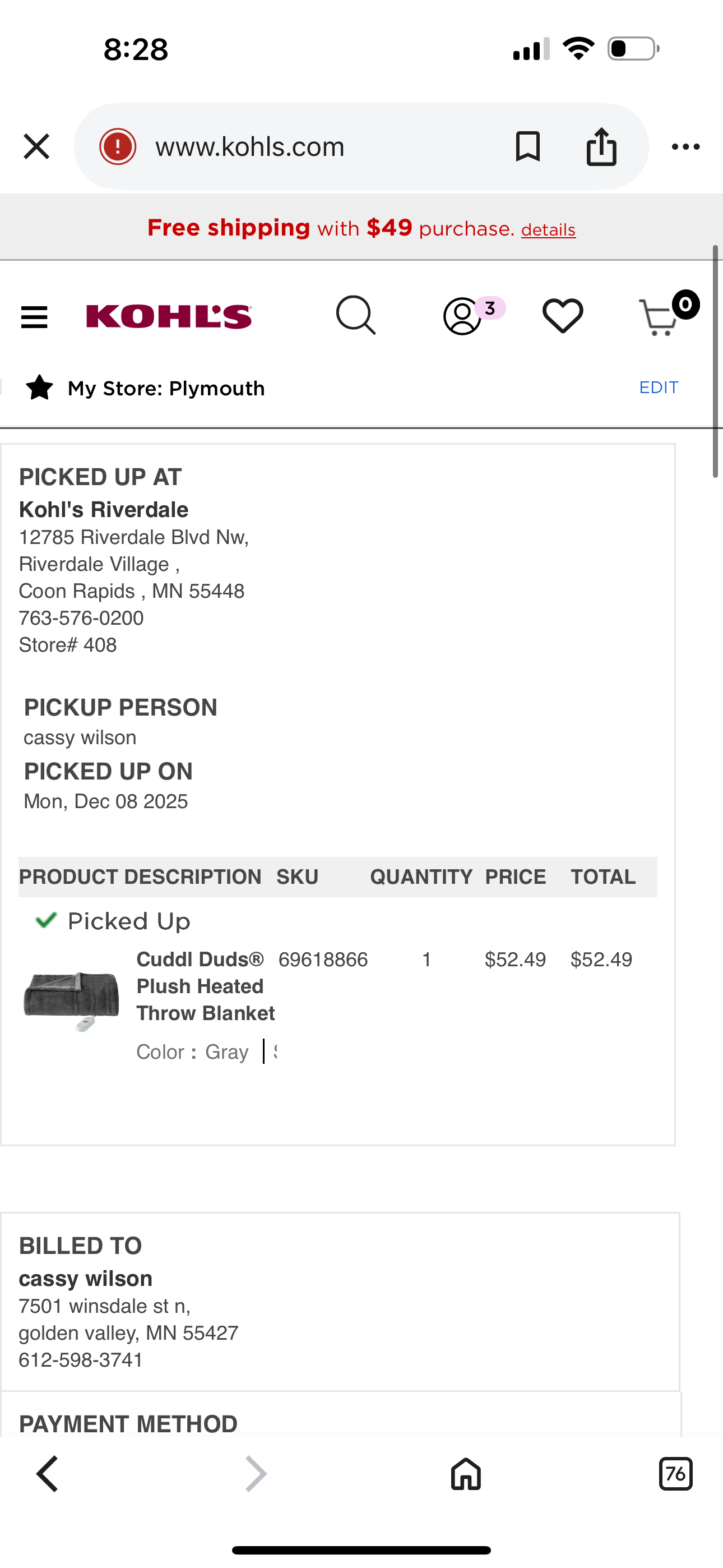Open the search magnifier icon
The image size is (723, 1568).
[x=356, y=315]
